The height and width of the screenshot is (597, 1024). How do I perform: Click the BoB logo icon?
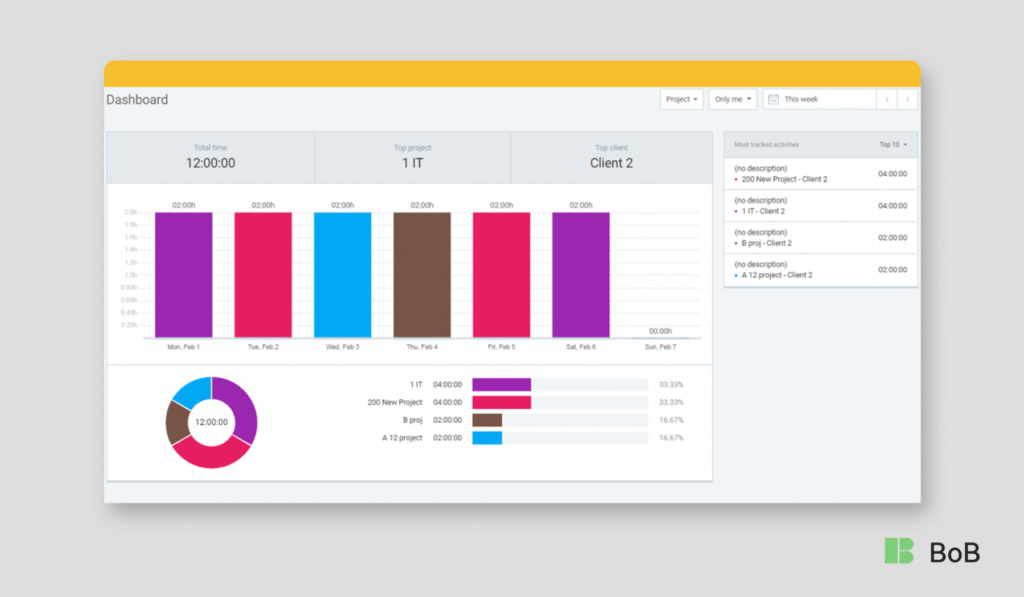tap(898, 551)
